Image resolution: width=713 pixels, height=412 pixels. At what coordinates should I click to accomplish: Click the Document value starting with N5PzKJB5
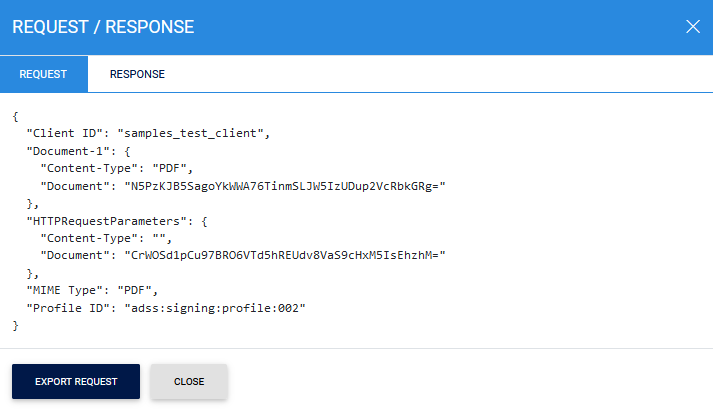pyautogui.click(x=284, y=185)
